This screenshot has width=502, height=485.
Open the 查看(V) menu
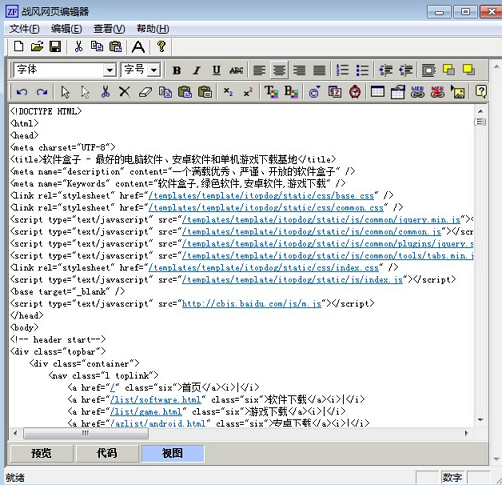tap(109, 29)
